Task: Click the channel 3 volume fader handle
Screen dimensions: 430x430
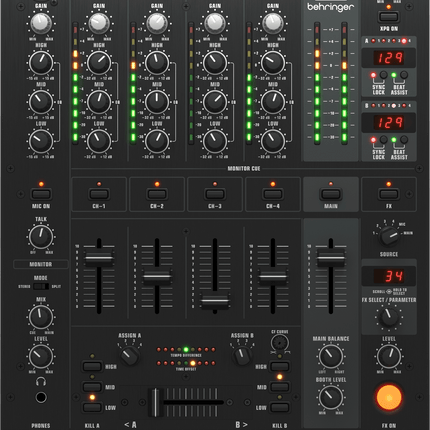Action: [x=215, y=301]
